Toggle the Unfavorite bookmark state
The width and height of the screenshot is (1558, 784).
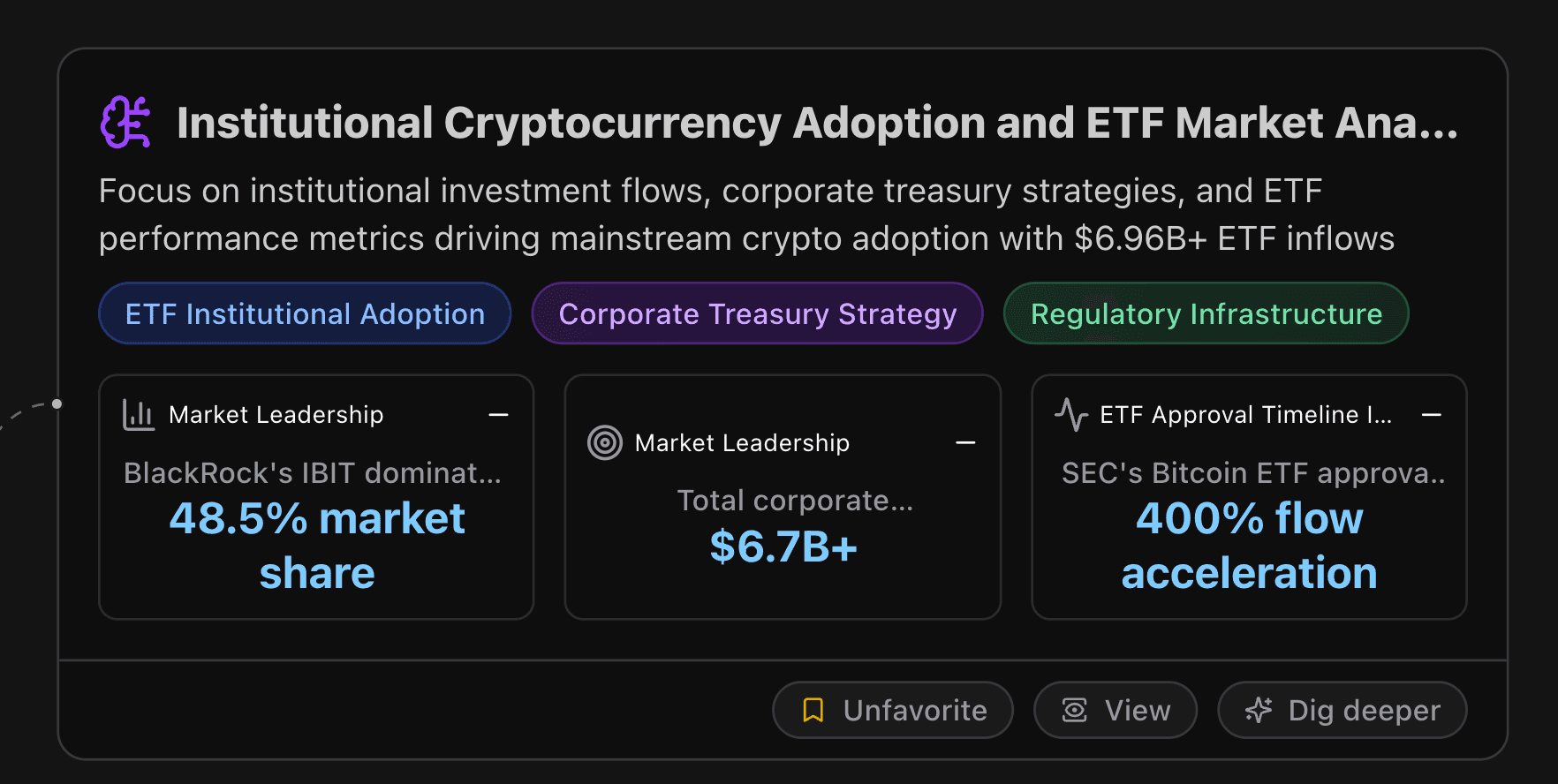[892, 710]
